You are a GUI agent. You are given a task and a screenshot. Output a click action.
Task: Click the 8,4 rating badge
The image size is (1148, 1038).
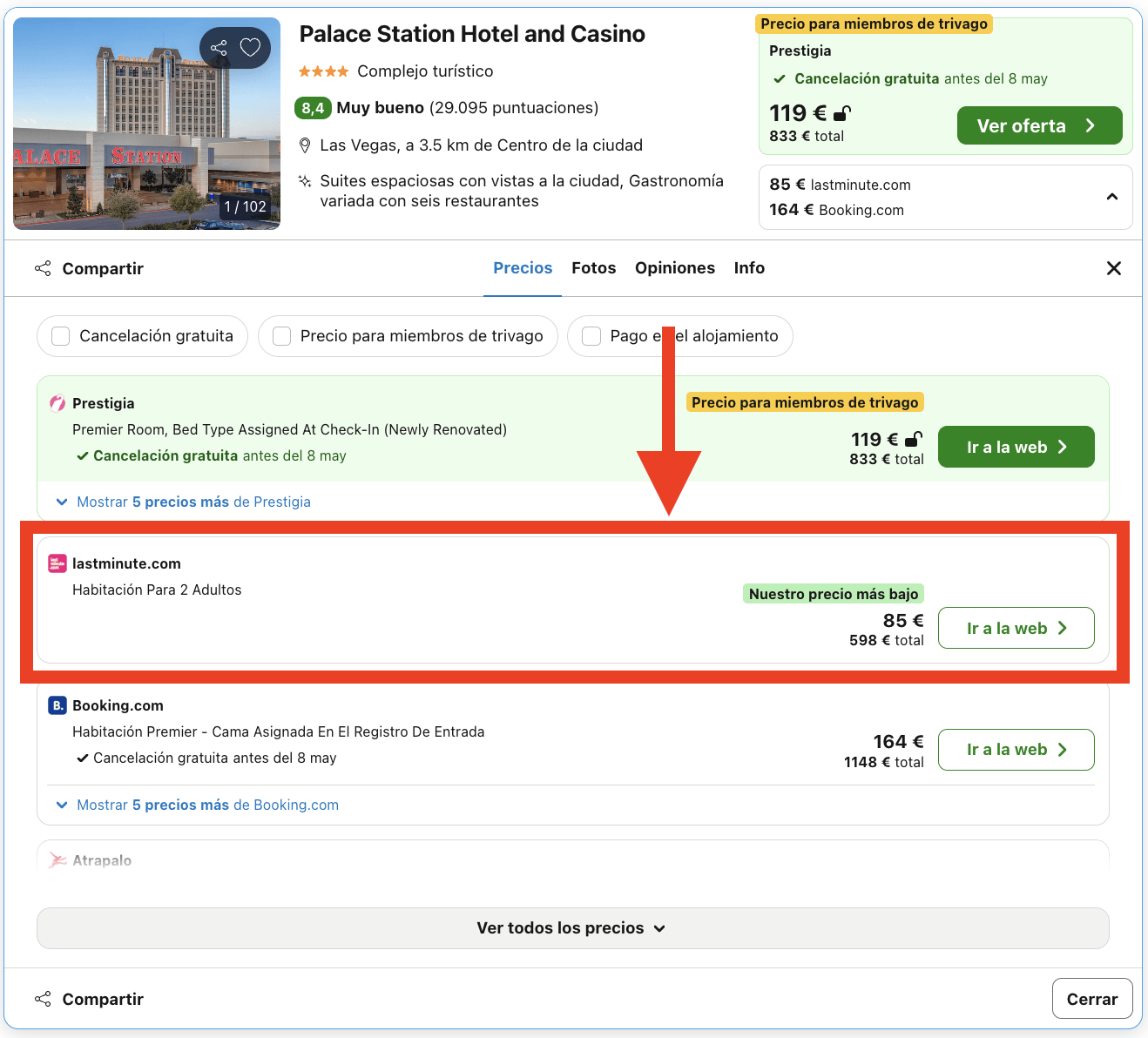[x=313, y=108]
